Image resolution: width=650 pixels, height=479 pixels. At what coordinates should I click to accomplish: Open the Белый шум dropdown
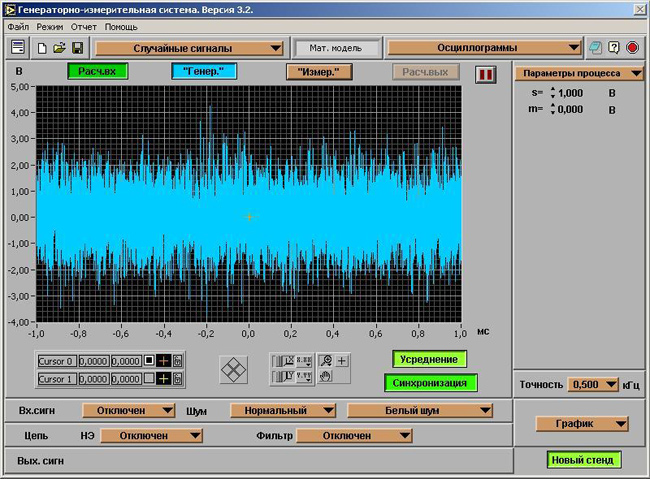420,411
